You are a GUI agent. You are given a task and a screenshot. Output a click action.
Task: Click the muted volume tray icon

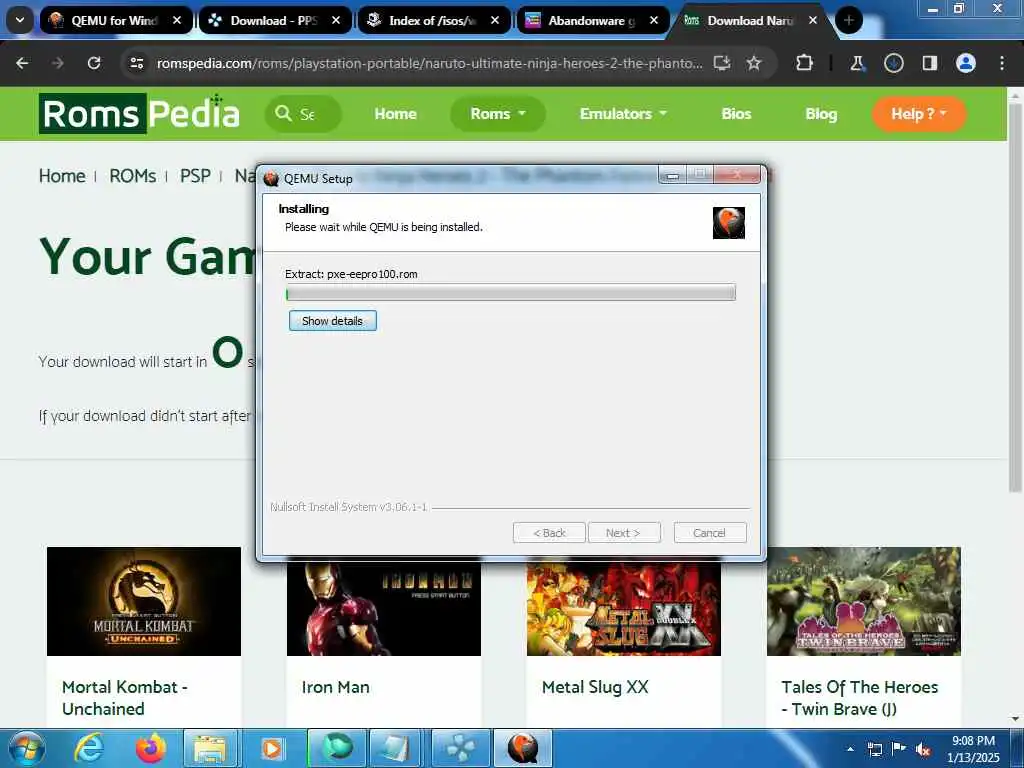click(923, 750)
